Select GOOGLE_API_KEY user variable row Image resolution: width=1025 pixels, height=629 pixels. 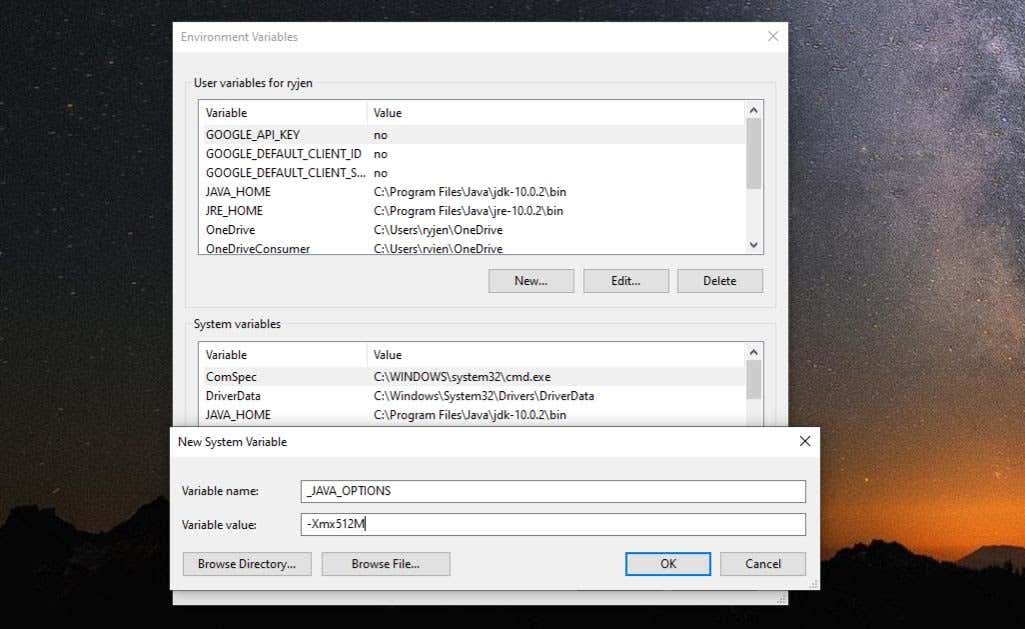pyautogui.click(x=474, y=135)
